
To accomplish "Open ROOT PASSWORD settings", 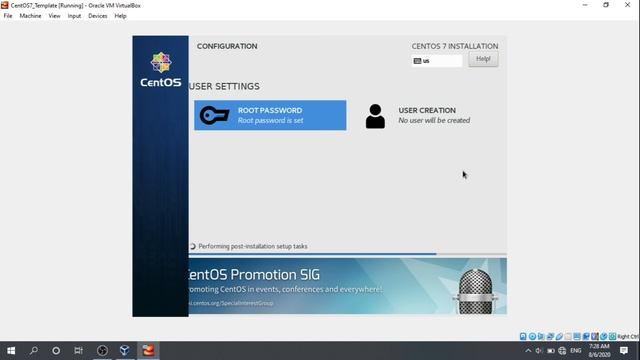I will pyautogui.click(x=270, y=115).
